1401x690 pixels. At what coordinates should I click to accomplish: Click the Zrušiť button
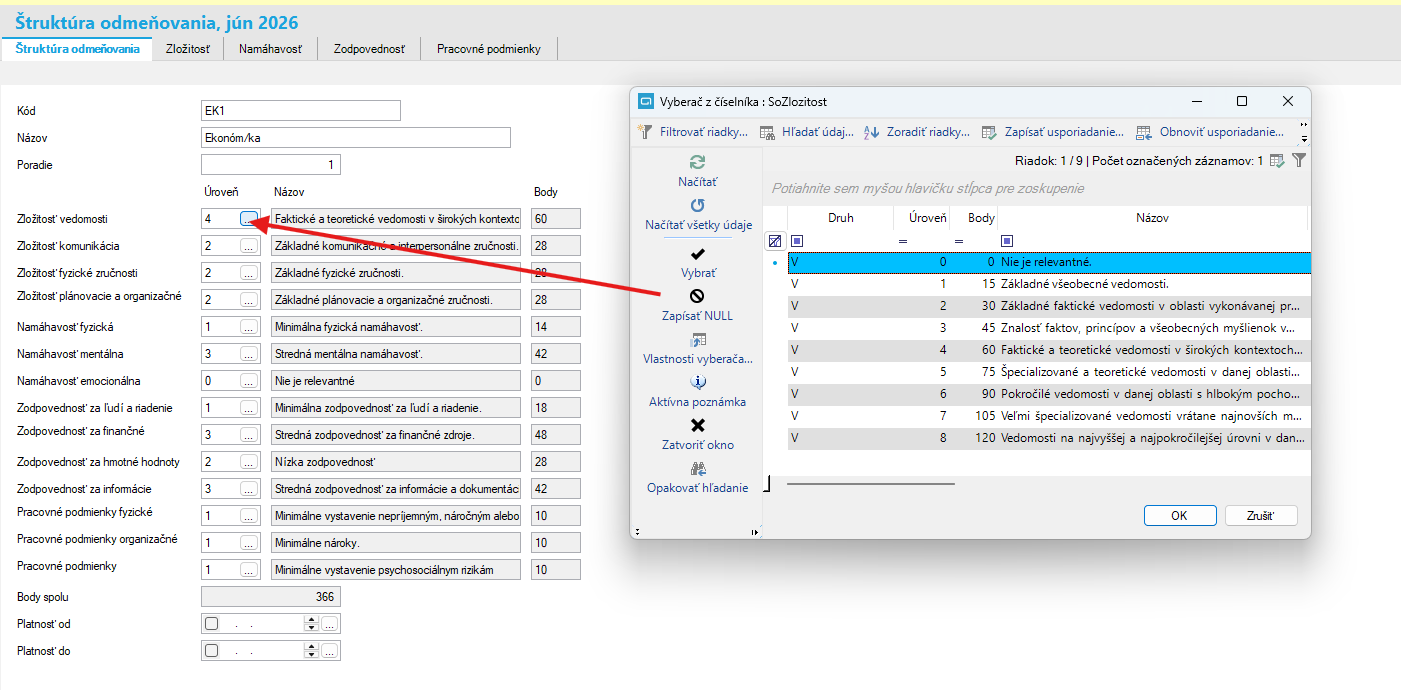(x=1261, y=515)
